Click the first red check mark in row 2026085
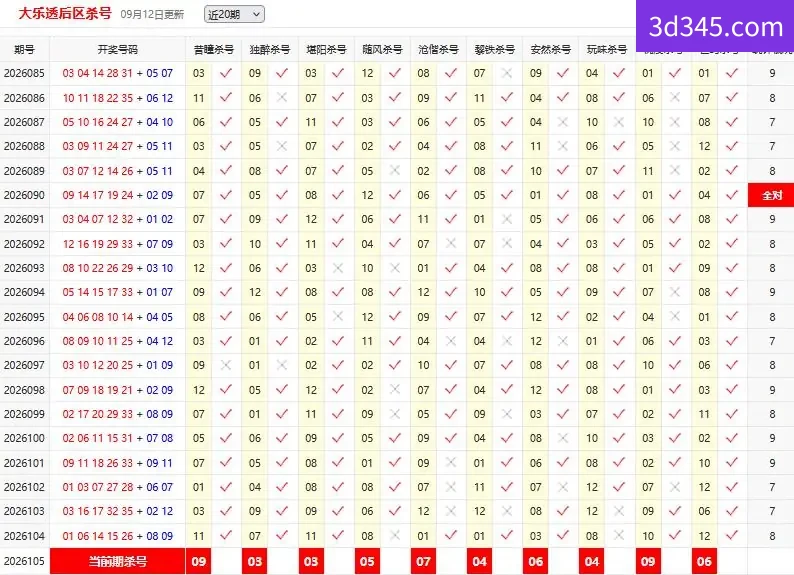 click(226, 73)
